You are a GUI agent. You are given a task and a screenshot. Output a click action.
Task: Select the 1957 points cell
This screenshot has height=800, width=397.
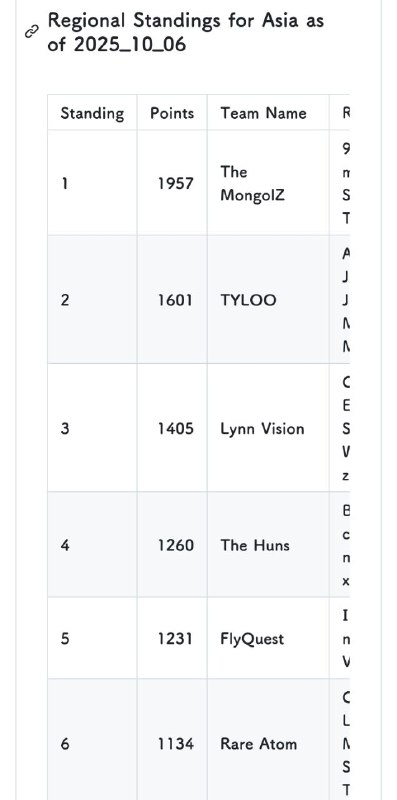(172, 183)
